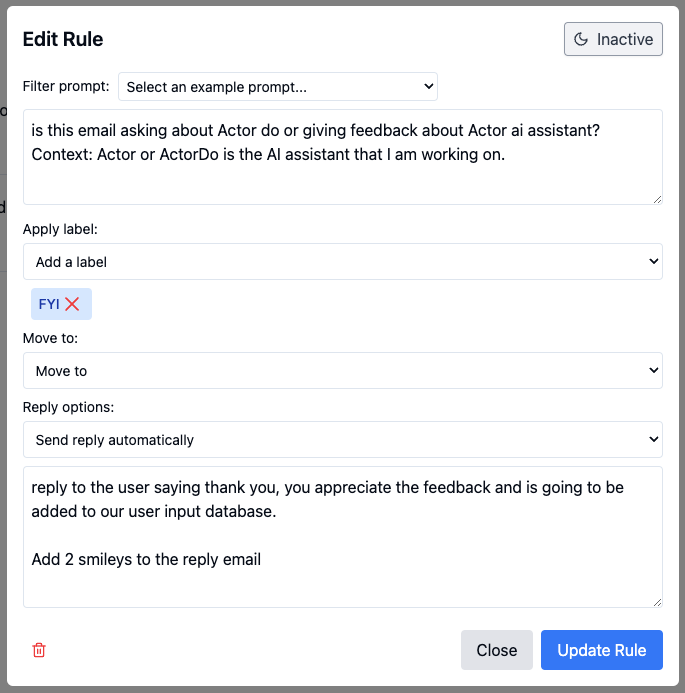Click the moon icon beside Inactive
The width and height of the screenshot is (685, 693).
click(581, 40)
